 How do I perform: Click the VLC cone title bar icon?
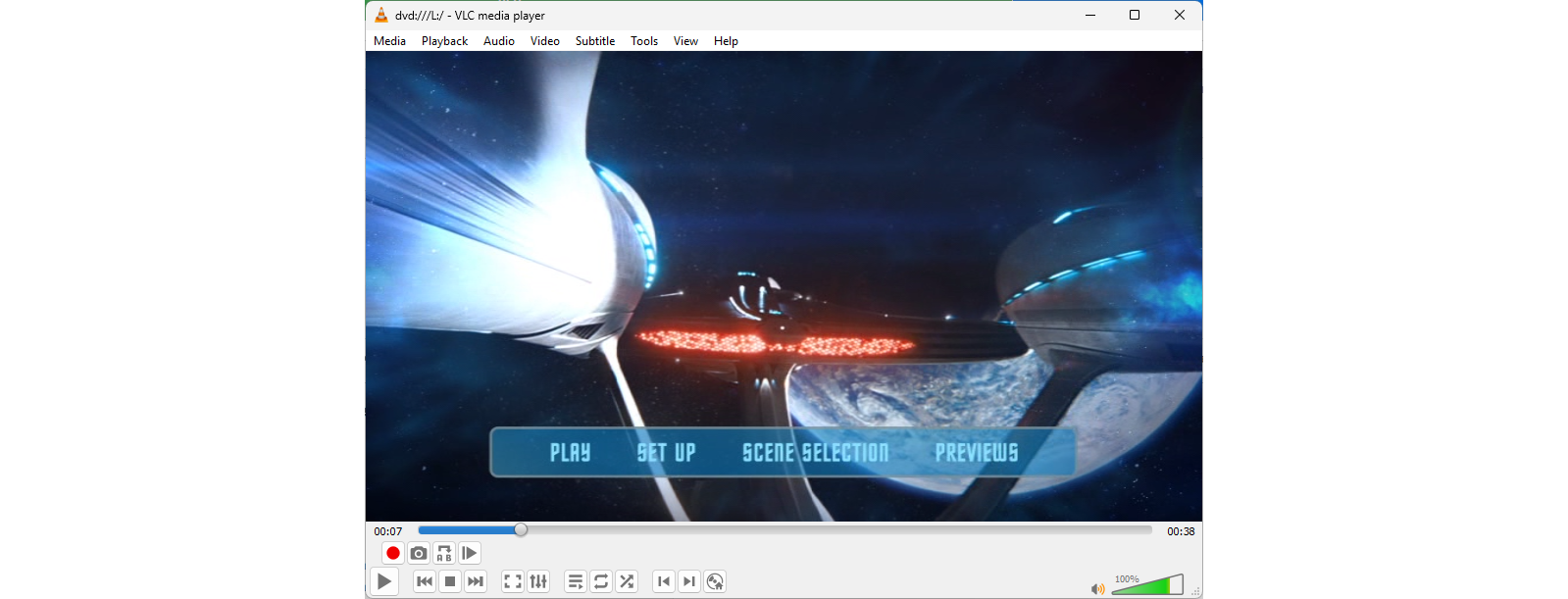[x=380, y=15]
